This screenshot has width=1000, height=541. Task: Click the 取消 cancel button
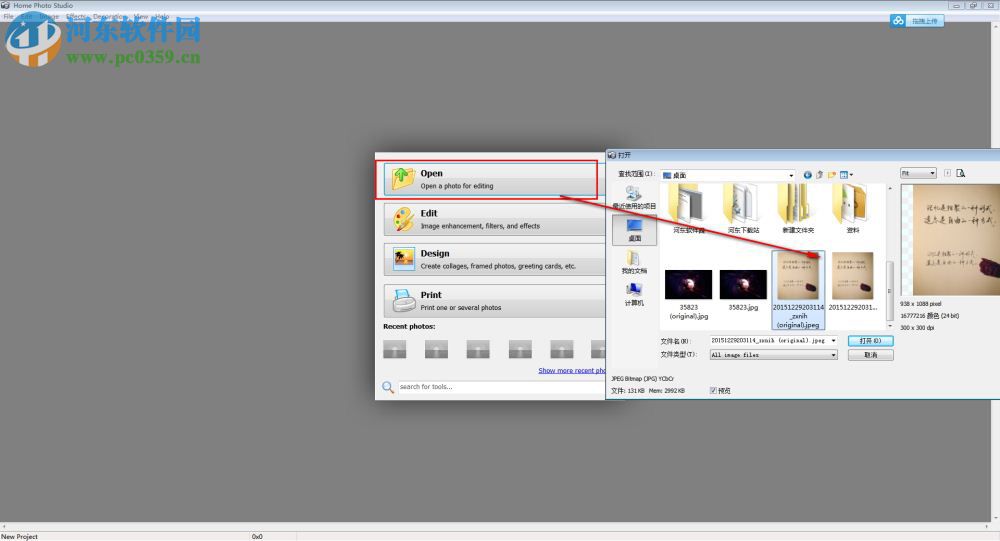871,355
